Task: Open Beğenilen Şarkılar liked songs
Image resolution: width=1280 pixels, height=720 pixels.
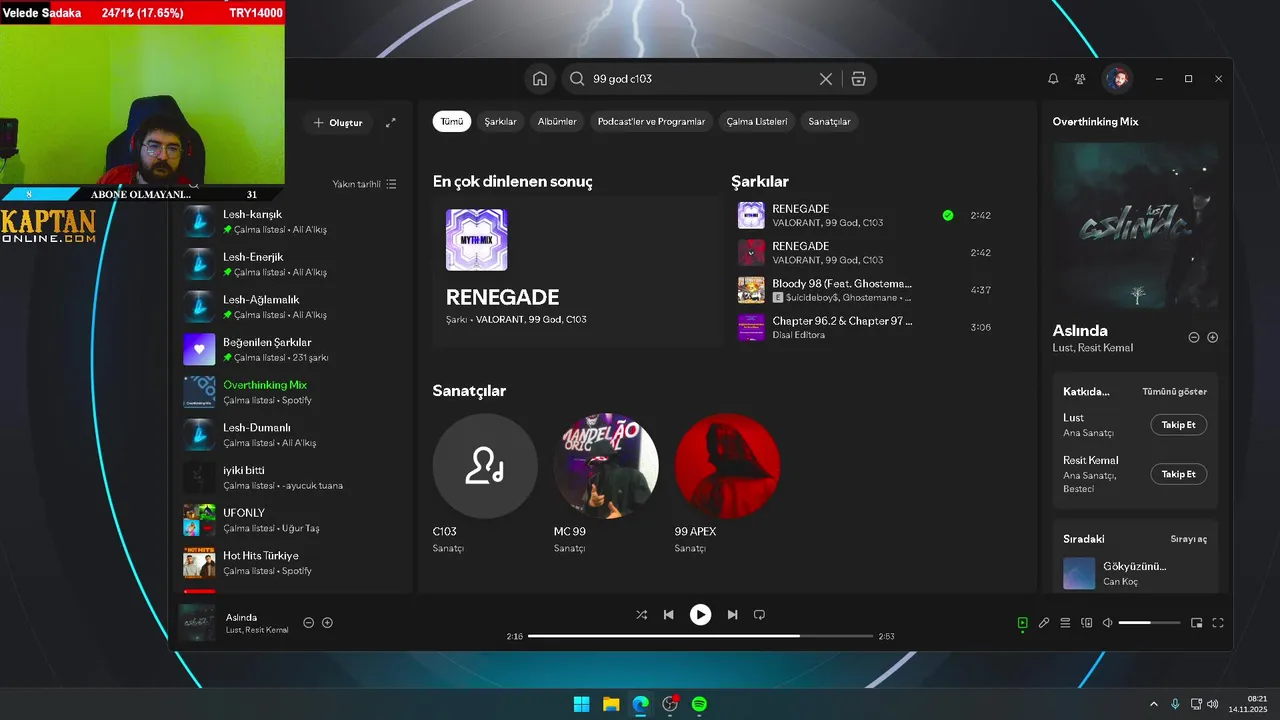Action: pyautogui.click(x=292, y=349)
